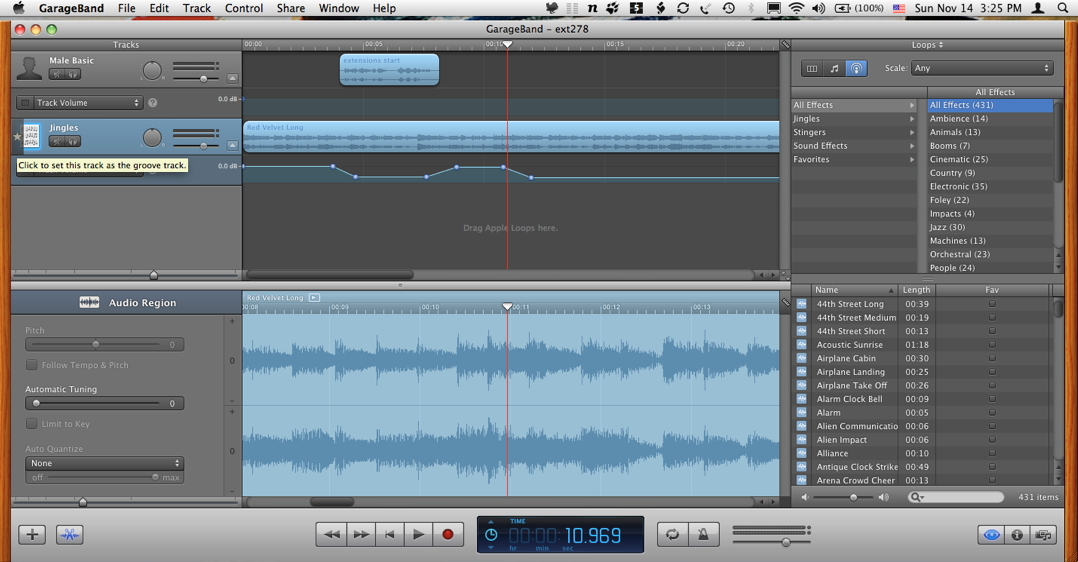
Task: Select the All Effects category row
Action: point(854,105)
